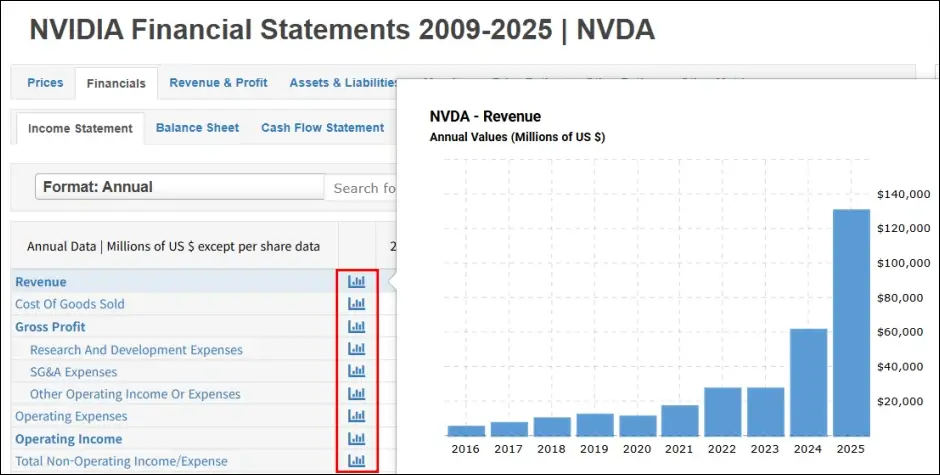This screenshot has width=940, height=475.
Task: Click the $100,000 axis label
Action: point(903,263)
